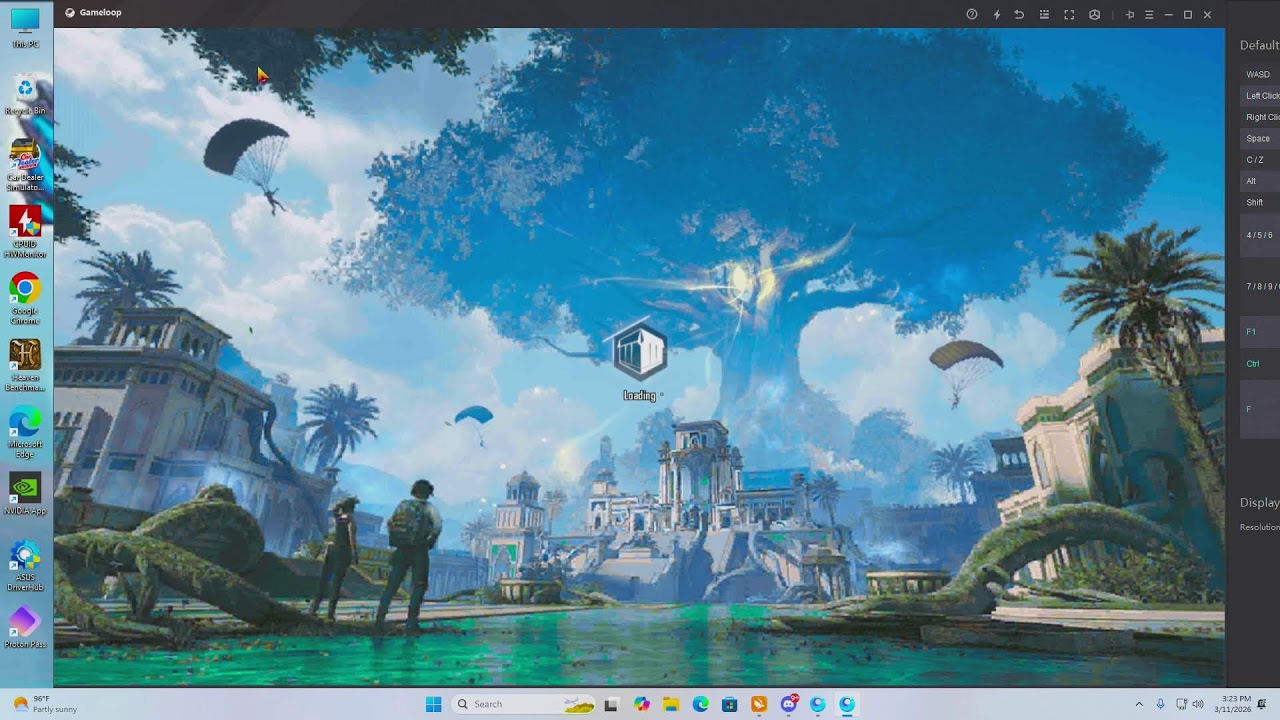The width and height of the screenshot is (1280, 720).
Task: Open the clock showing 3:23 PM
Action: [1234, 704]
